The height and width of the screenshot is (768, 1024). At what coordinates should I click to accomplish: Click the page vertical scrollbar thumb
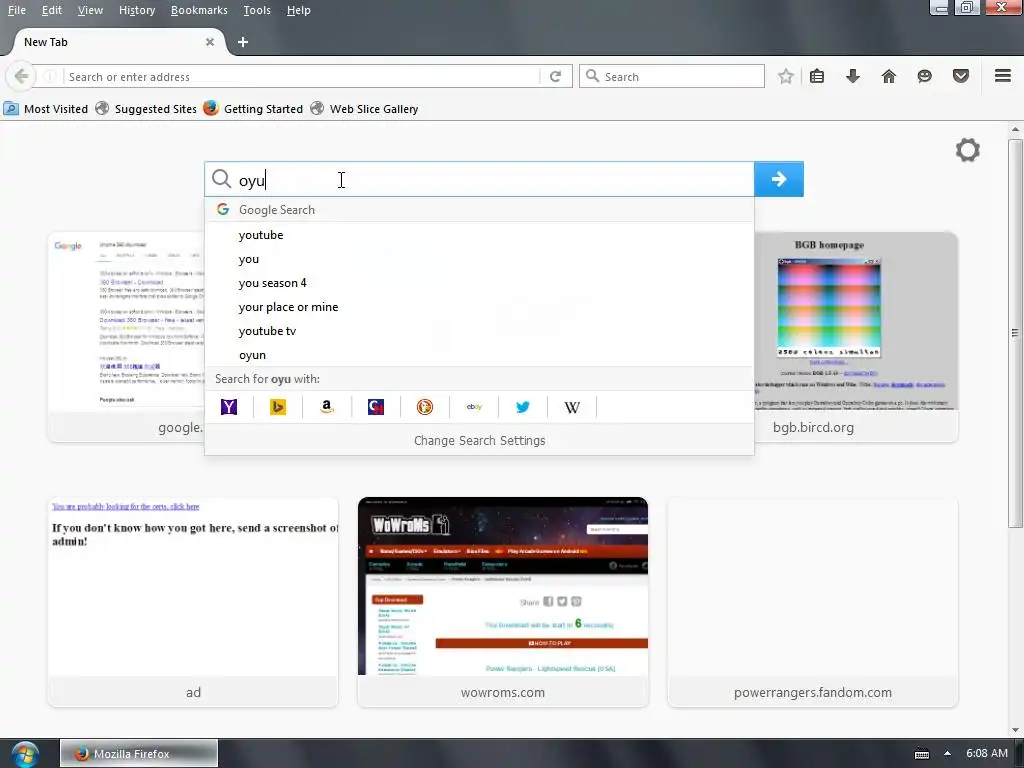tap(1015, 333)
